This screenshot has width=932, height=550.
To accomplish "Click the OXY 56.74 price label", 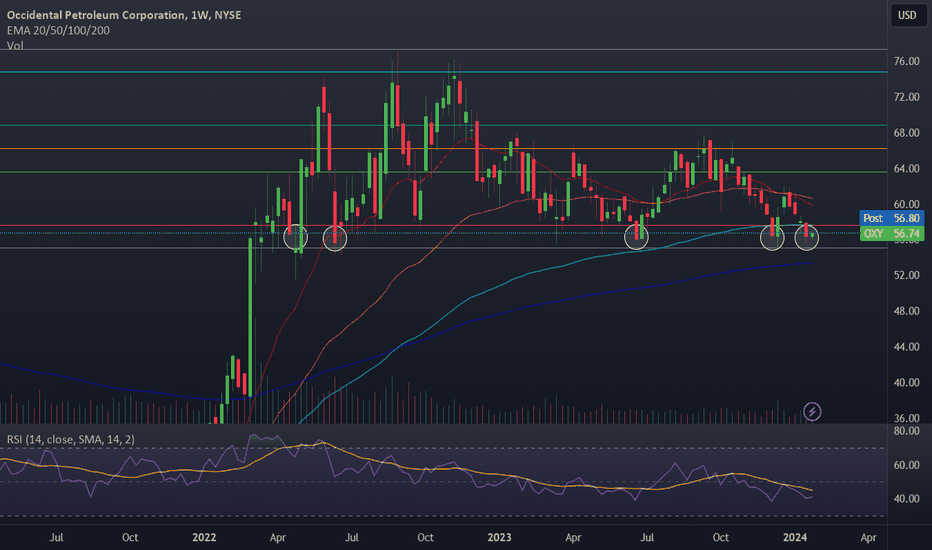I will tap(892, 233).
